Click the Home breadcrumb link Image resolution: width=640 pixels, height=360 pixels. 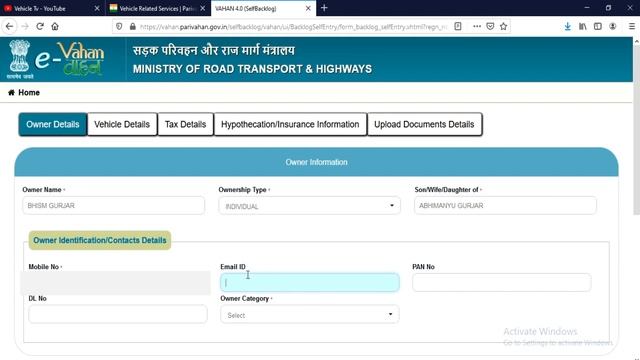(x=29, y=93)
